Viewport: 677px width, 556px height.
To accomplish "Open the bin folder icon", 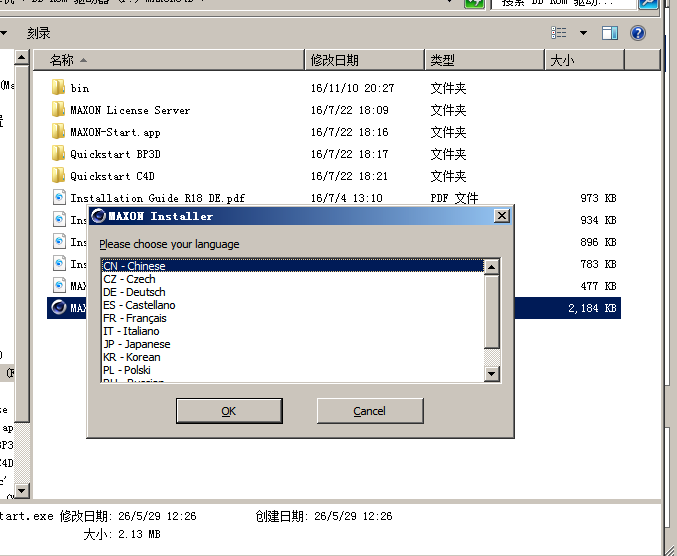I will pos(58,88).
